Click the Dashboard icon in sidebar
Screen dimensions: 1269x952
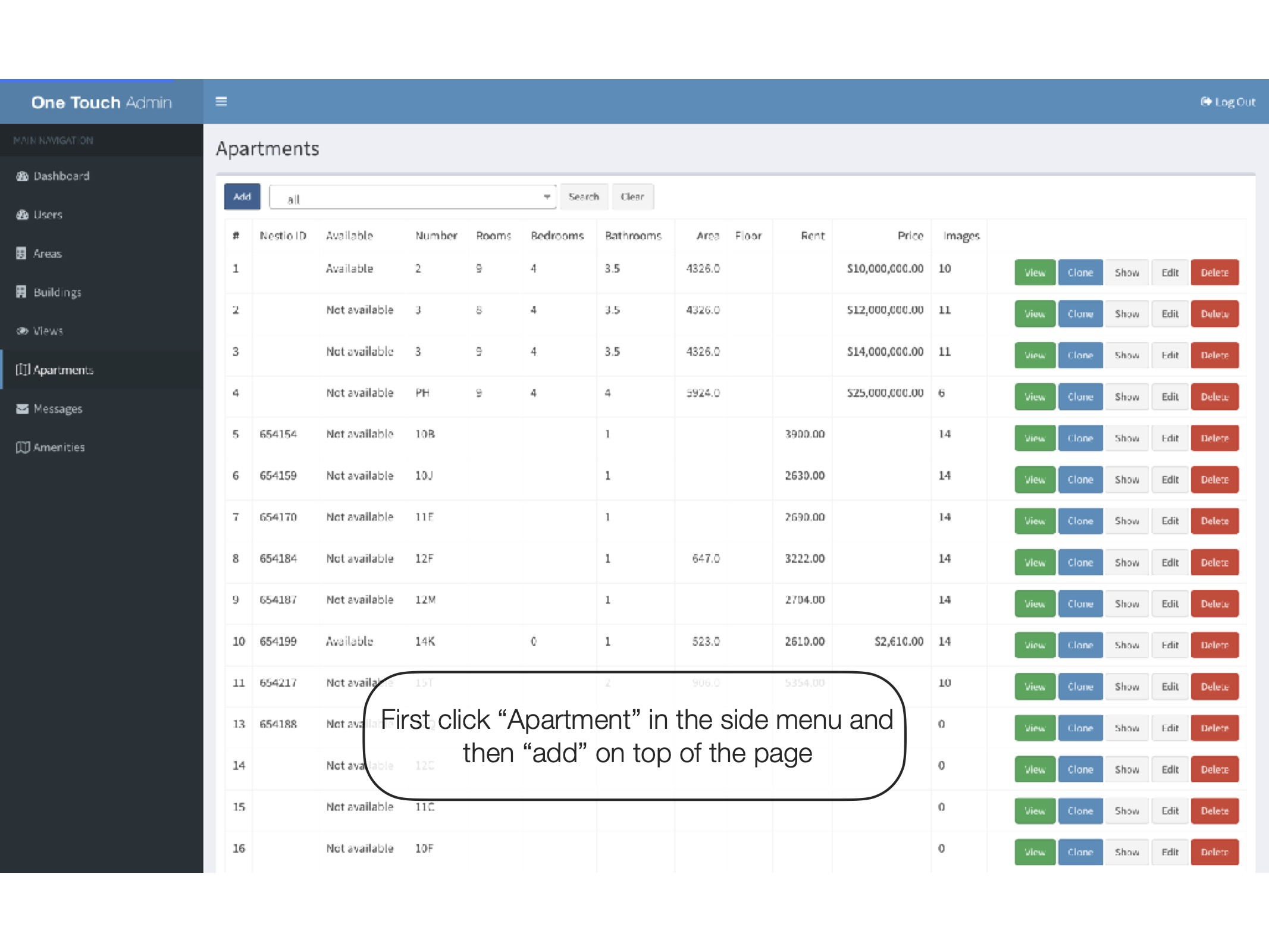(x=22, y=176)
